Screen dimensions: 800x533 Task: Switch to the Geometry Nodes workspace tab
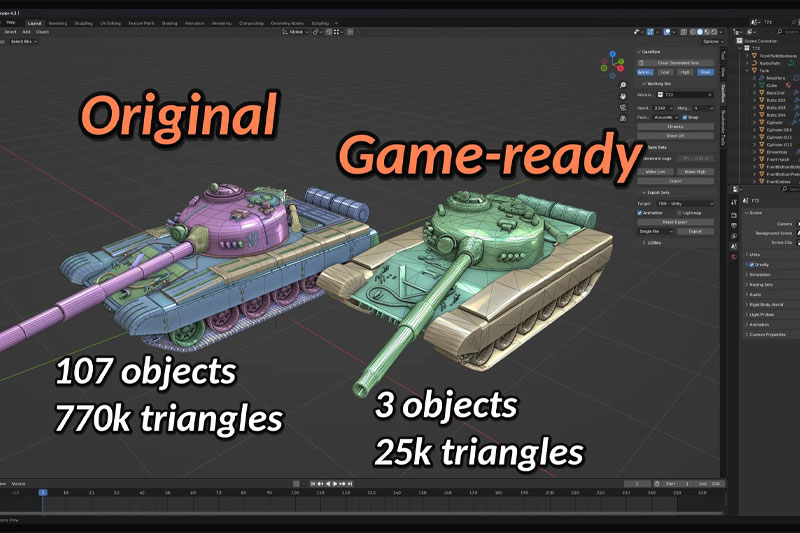(287, 23)
